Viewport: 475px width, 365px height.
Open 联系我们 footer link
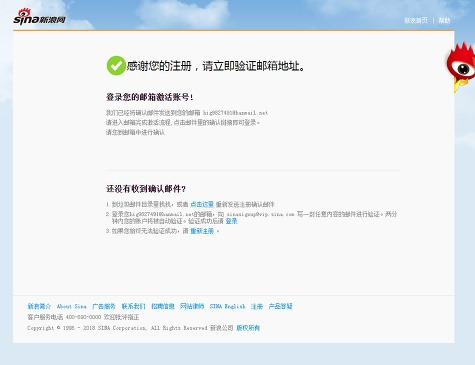coord(133,306)
